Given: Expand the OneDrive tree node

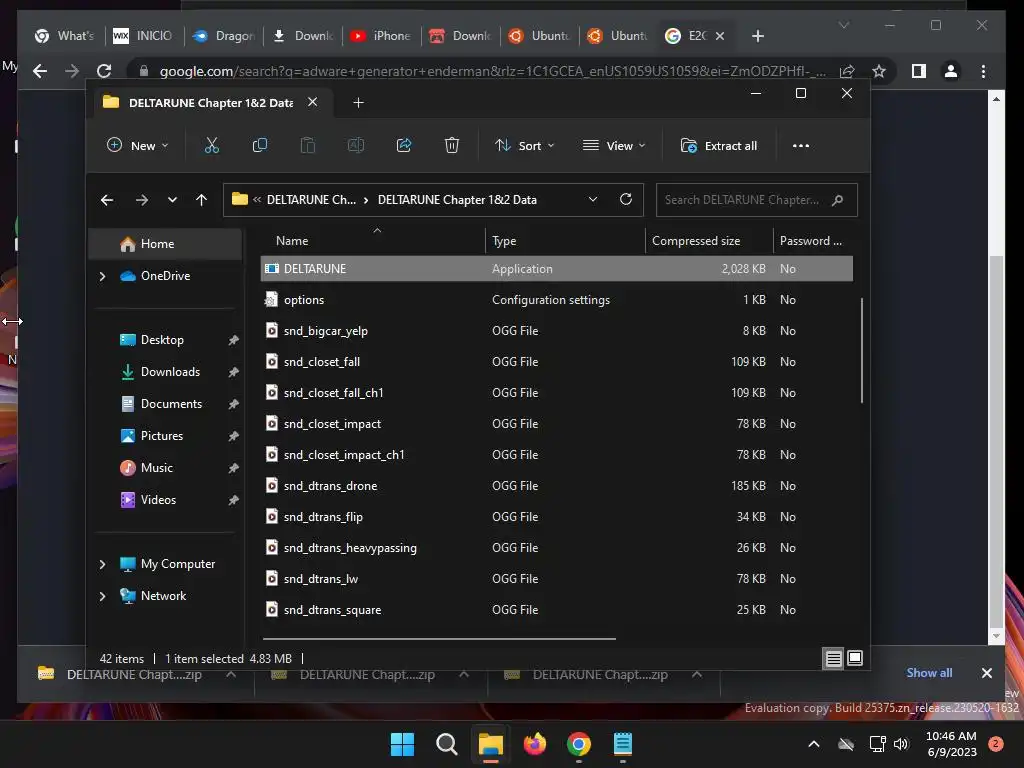Looking at the screenshot, I should pyautogui.click(x=103, y=276).
